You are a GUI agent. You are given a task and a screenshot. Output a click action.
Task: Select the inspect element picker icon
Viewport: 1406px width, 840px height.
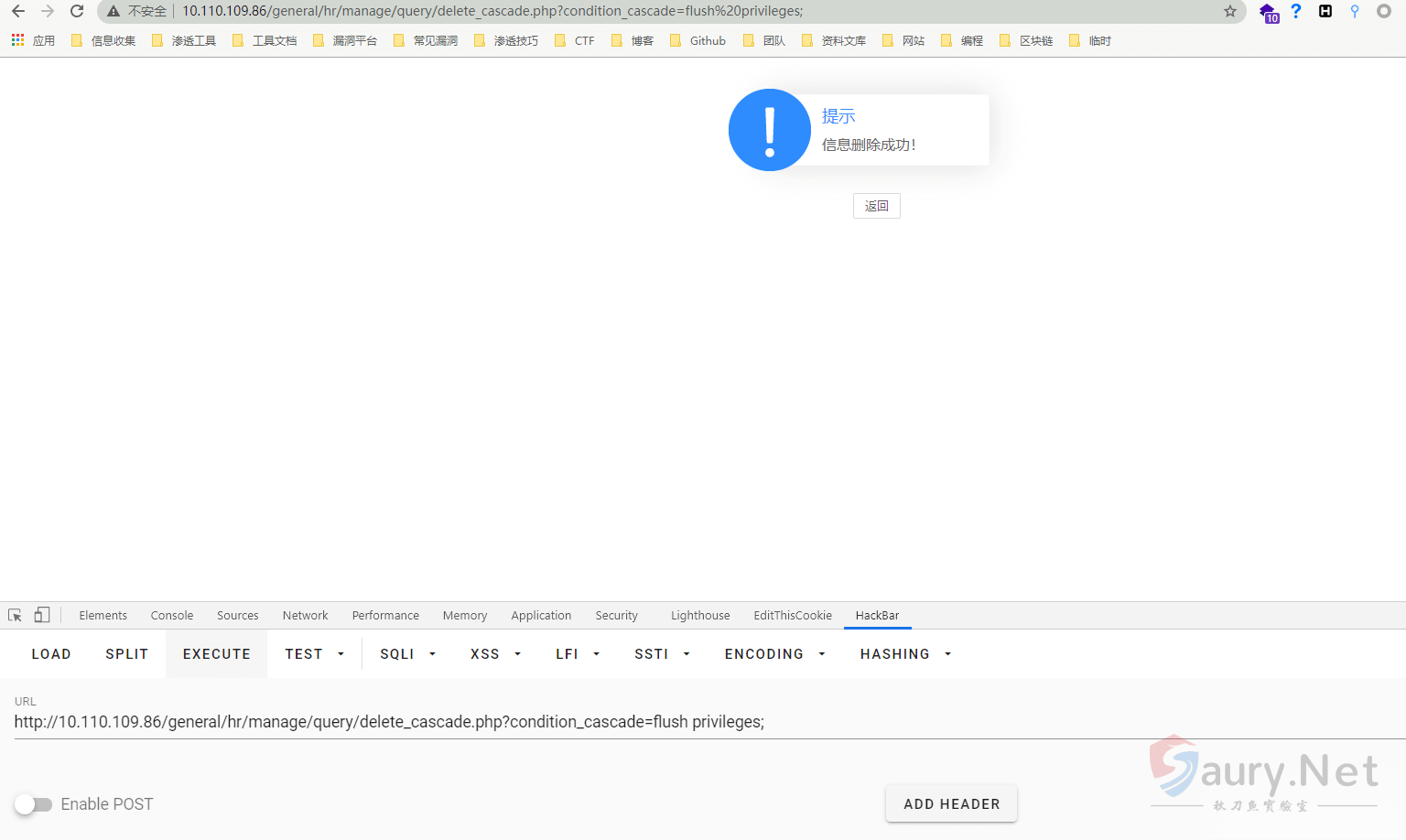point(15,615)
